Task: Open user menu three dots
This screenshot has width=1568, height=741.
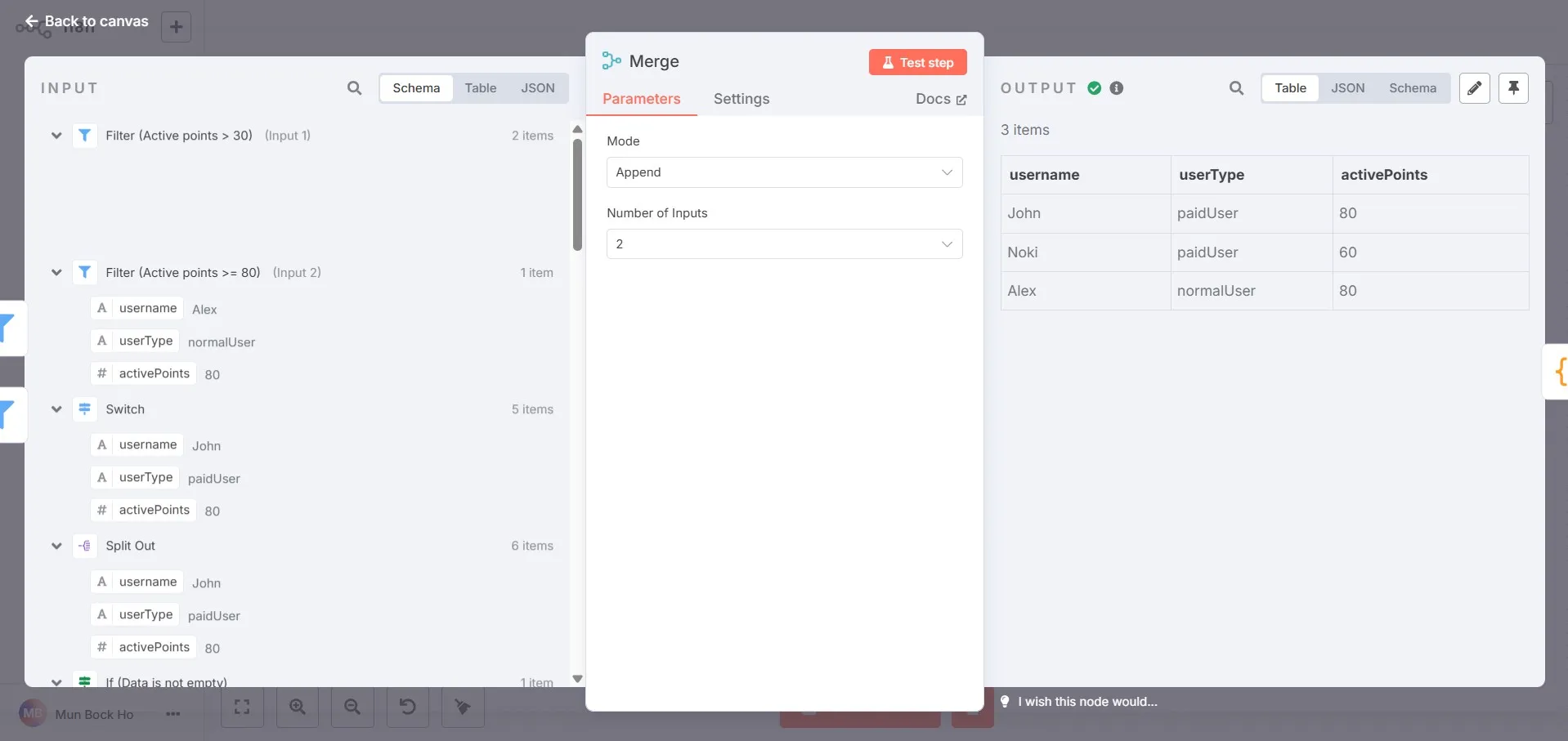Action: click(172, 714)
